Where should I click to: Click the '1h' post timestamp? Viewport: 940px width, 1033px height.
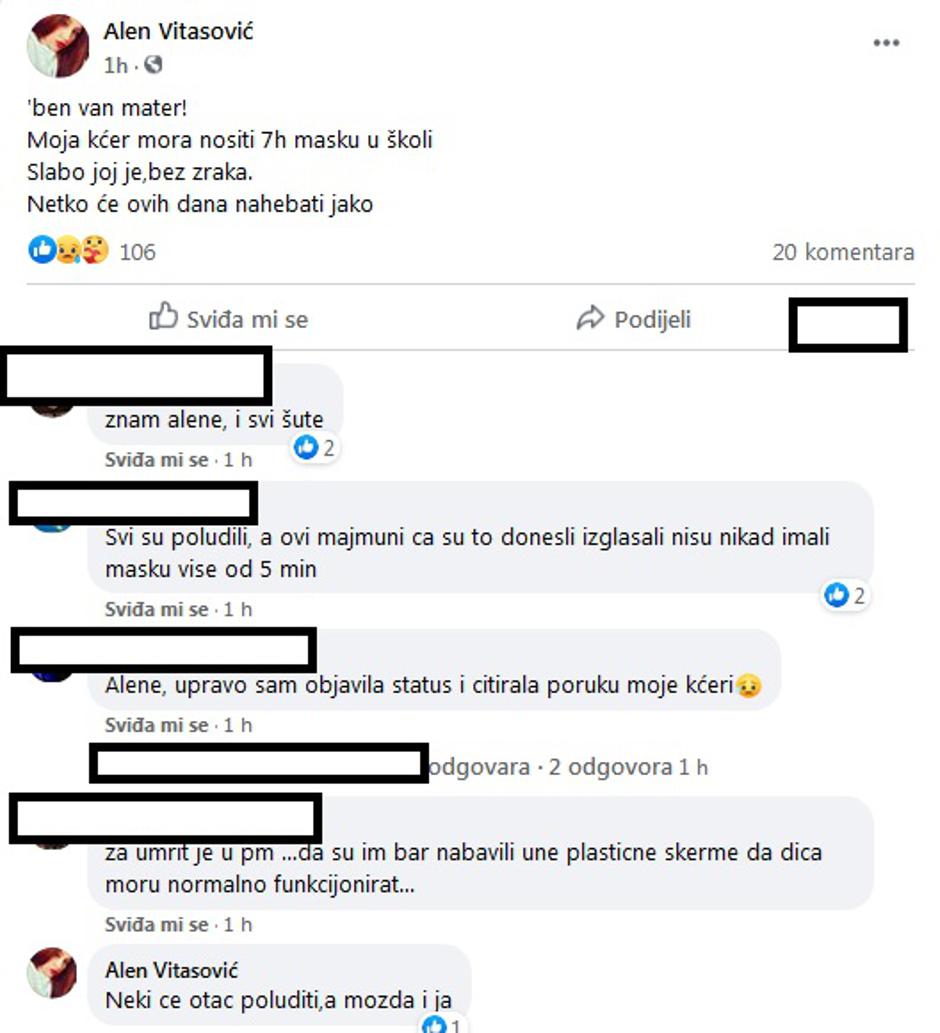pyautogui.click(x=115, y=65)
